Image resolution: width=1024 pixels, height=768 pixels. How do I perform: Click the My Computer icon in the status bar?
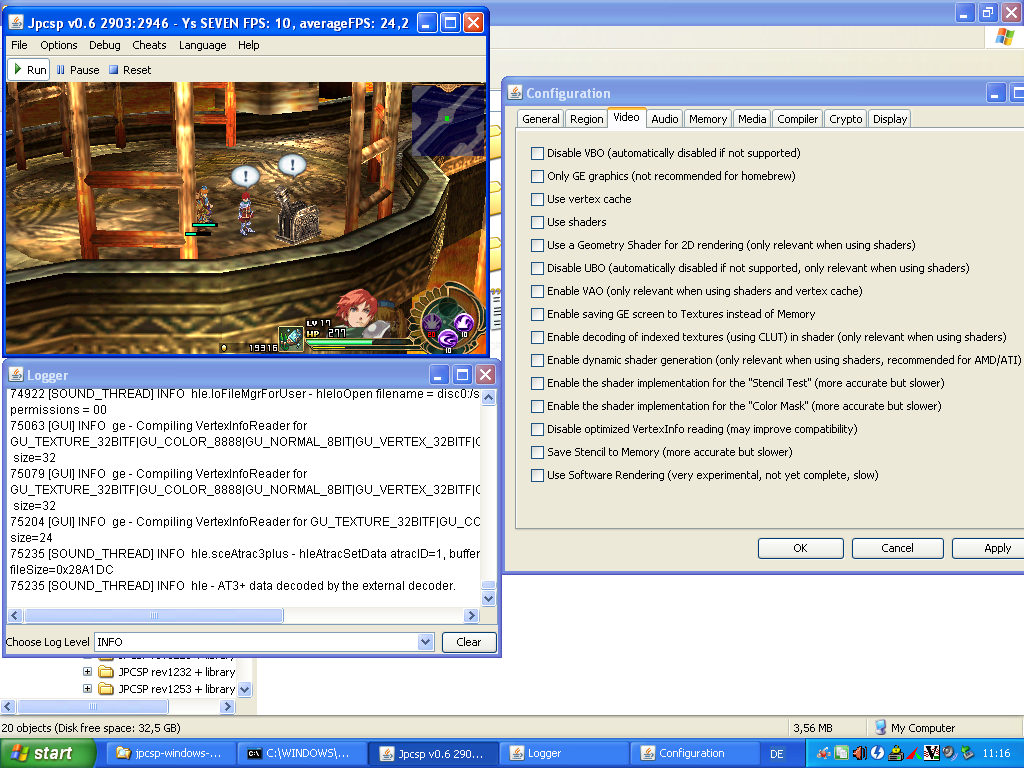point(881,728)
